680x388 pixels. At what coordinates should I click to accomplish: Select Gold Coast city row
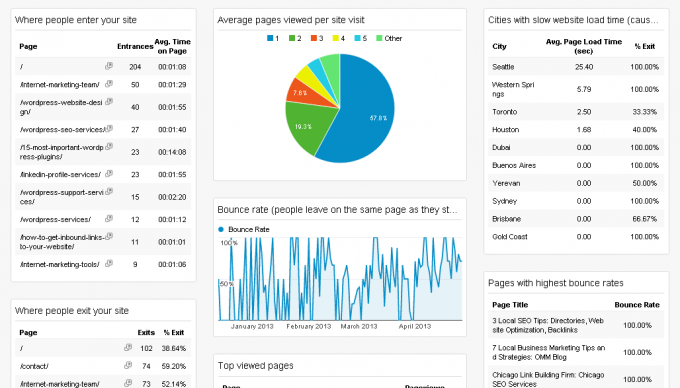575,237
